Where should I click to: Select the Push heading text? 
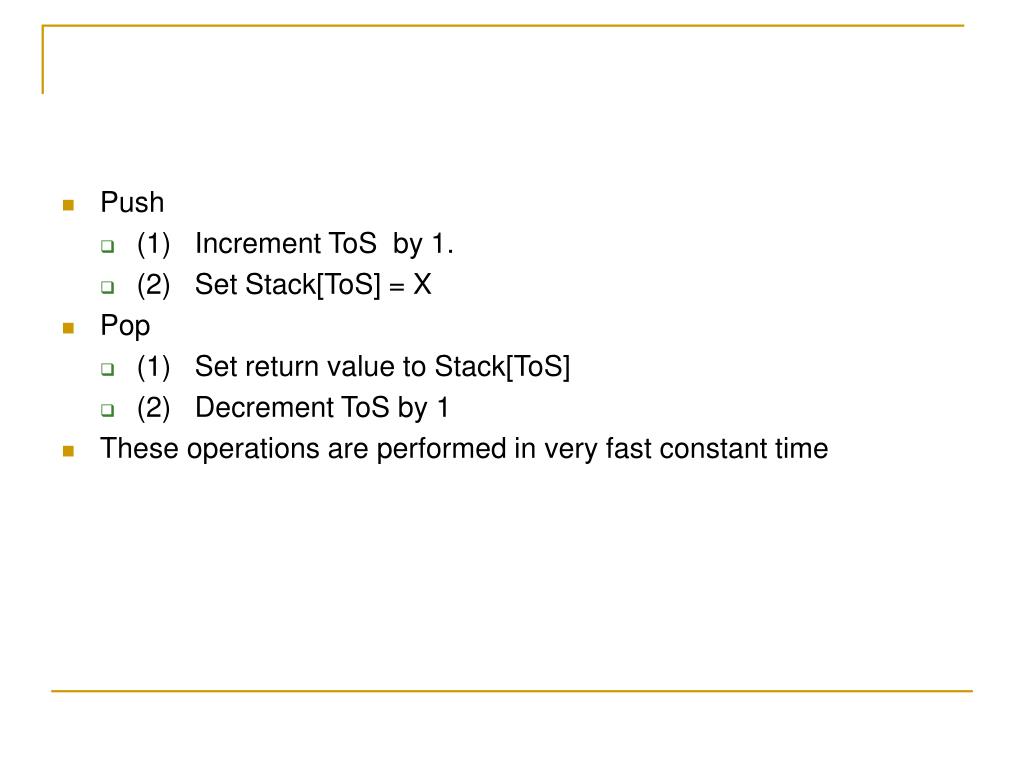pyautogui.click(x=132, y=202)
